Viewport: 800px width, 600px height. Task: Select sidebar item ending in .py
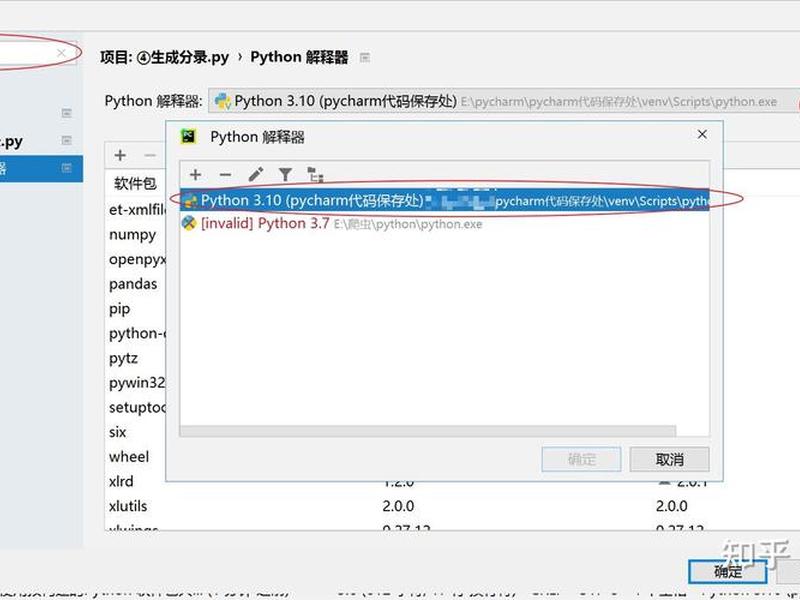click(x=41, y=141)
